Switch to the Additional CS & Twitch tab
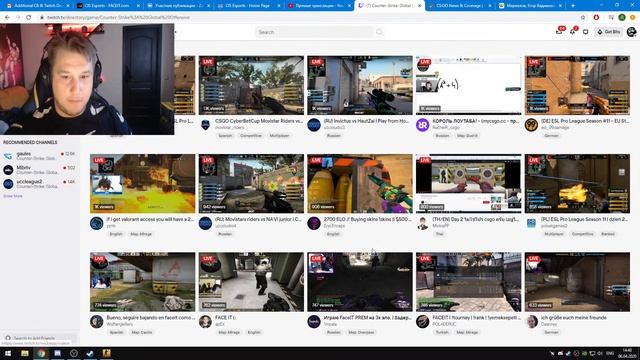This screenshot has width=640, height=360. point(37,6)
